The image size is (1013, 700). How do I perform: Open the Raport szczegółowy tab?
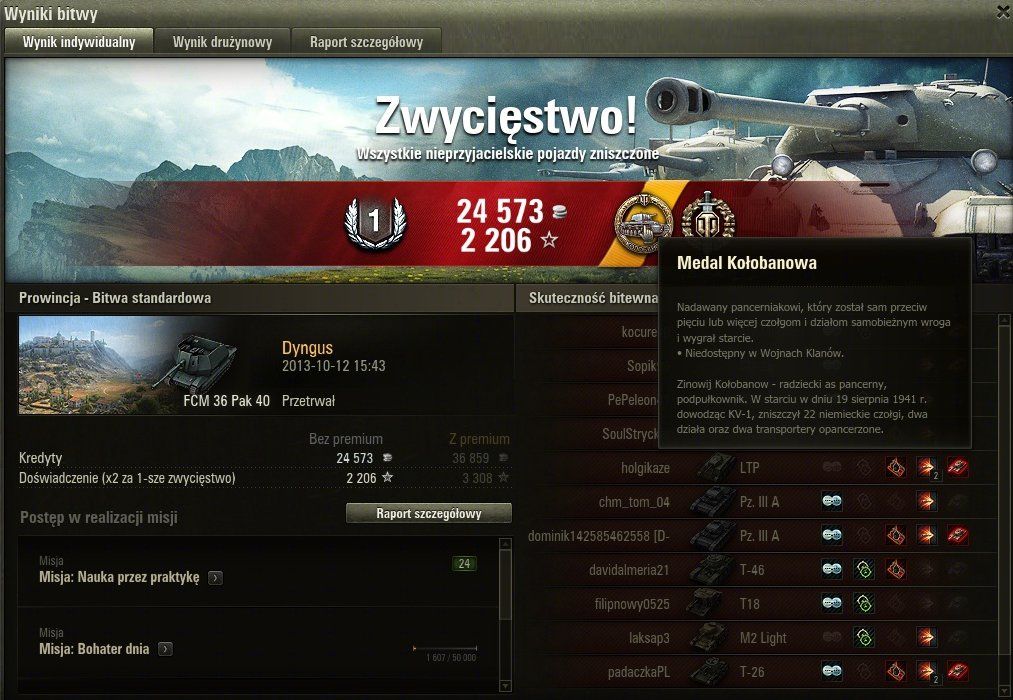(366, 42)
